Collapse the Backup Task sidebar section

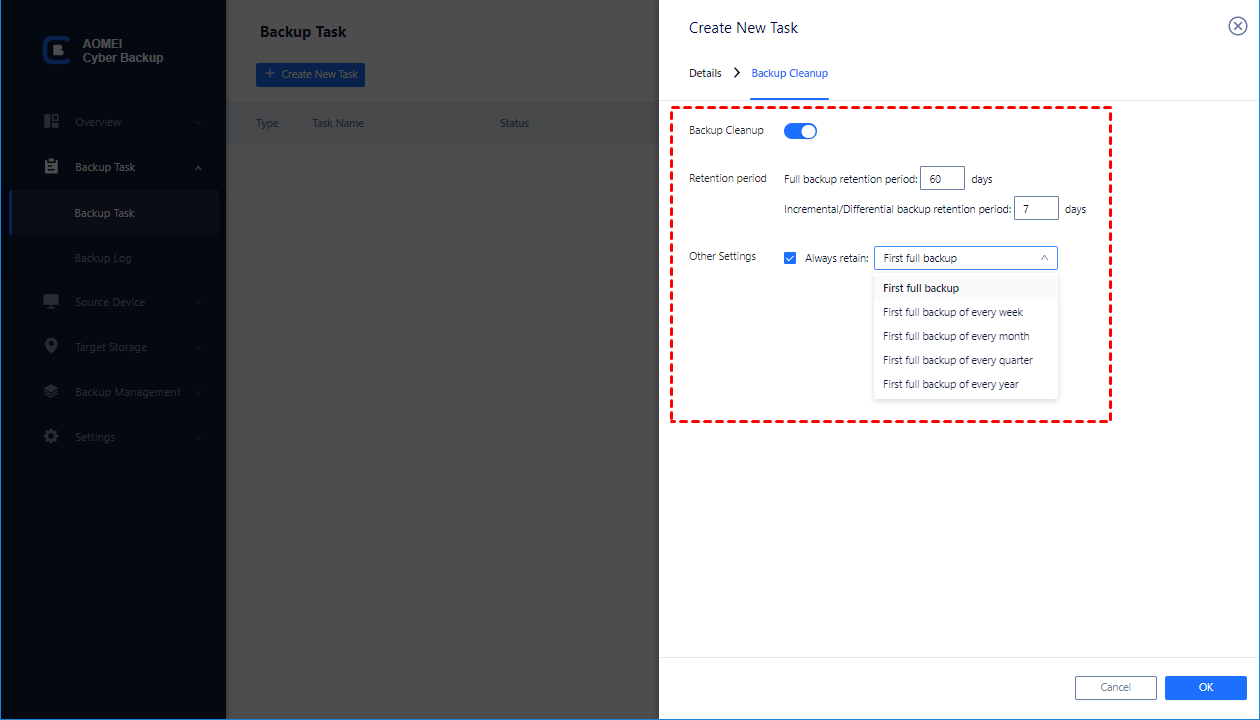click(x=197, y=166)
